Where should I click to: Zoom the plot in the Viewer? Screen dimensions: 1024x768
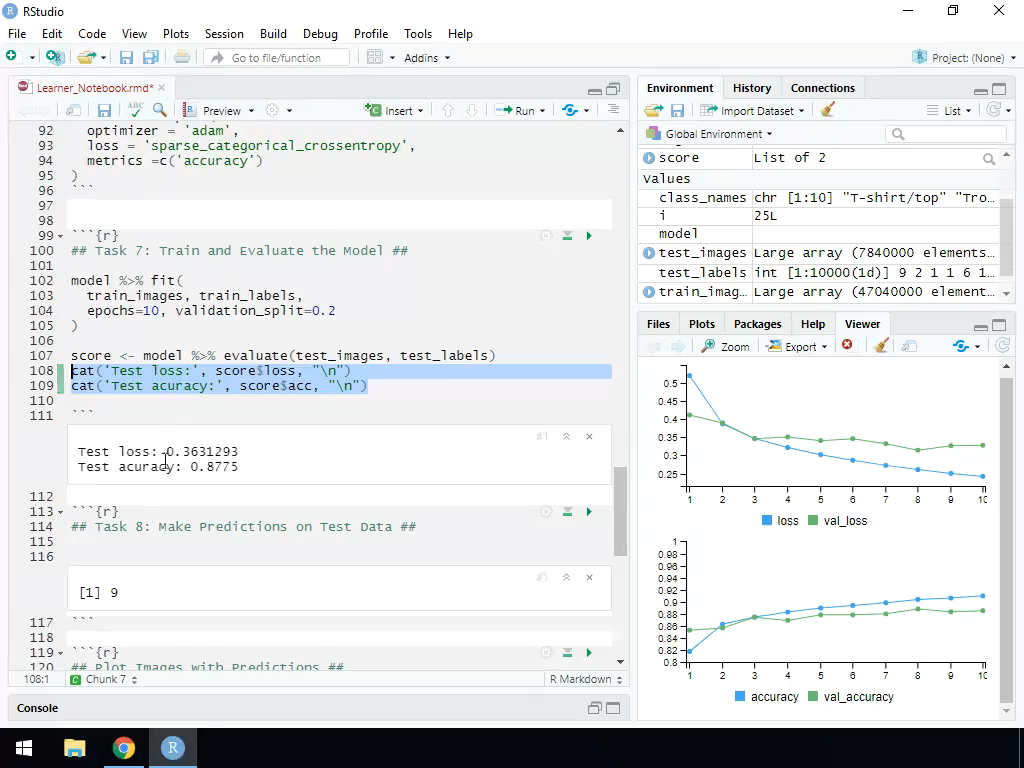tap(728, 345)
